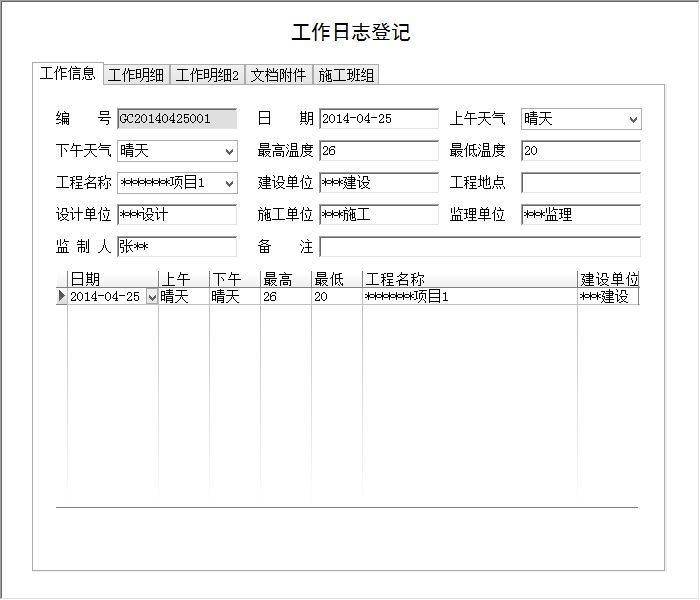Open the 工作明细2 tab
This screenshot has height=600, width=700.
(x=208, y=75)
